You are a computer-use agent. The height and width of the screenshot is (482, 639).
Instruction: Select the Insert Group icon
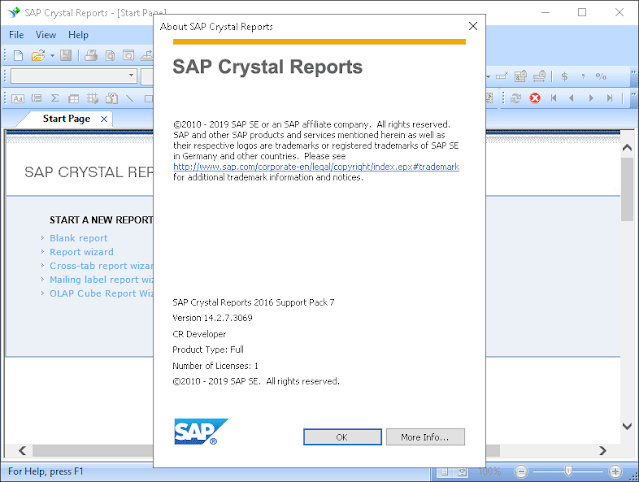coord(36,98)
